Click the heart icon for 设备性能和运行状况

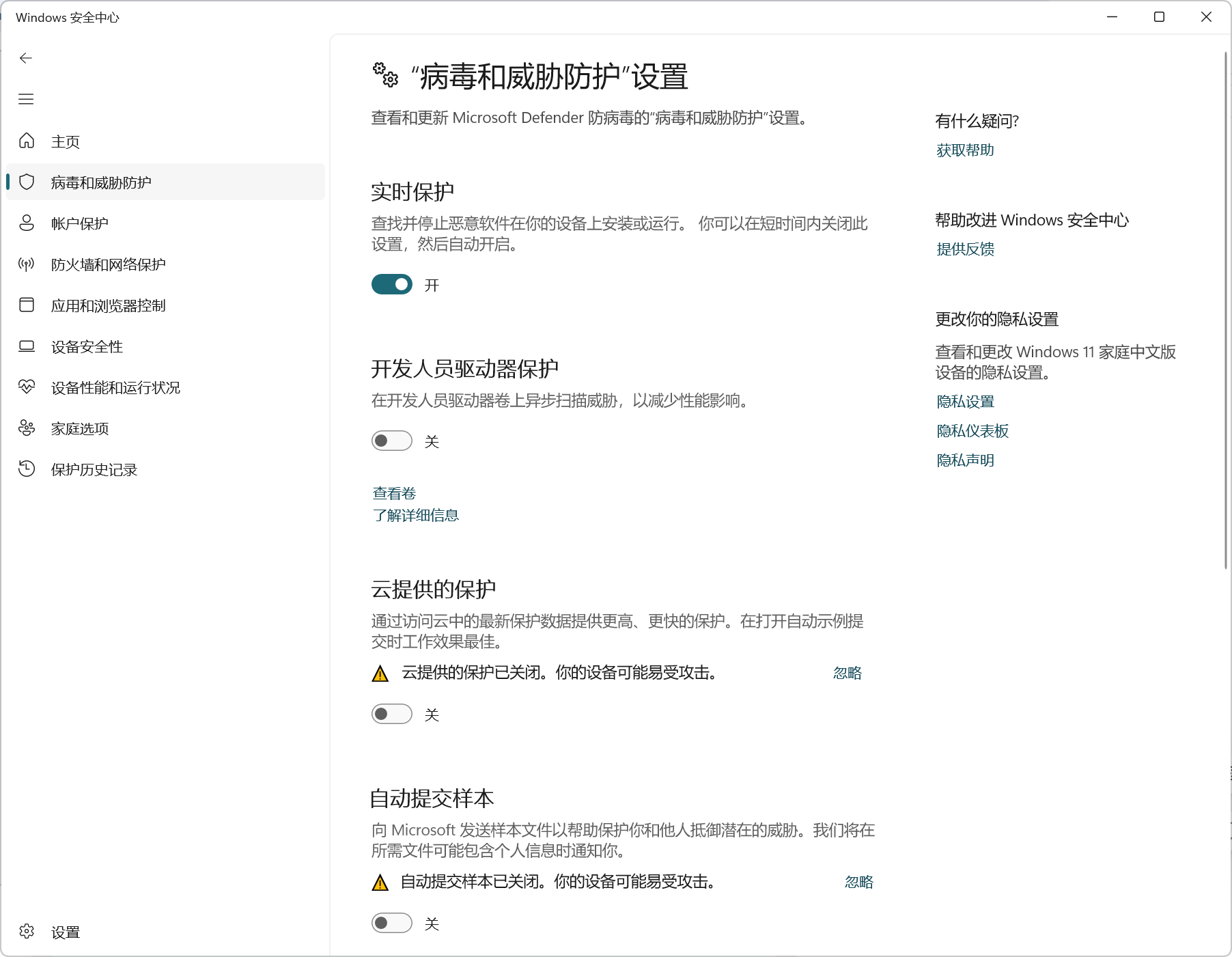[27, 387]
